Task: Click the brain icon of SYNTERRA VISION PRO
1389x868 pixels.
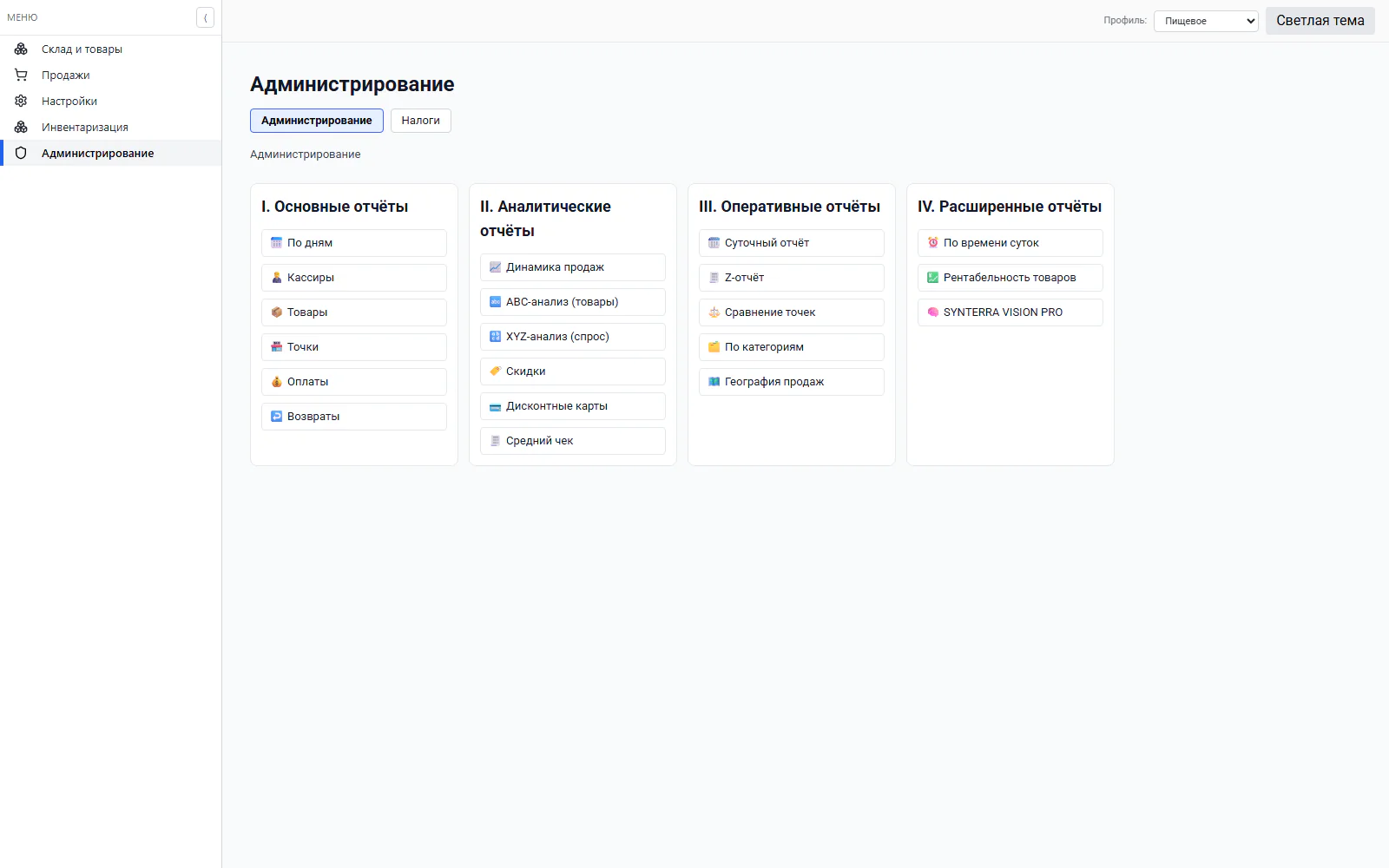Action: click(x=933, y=312)
